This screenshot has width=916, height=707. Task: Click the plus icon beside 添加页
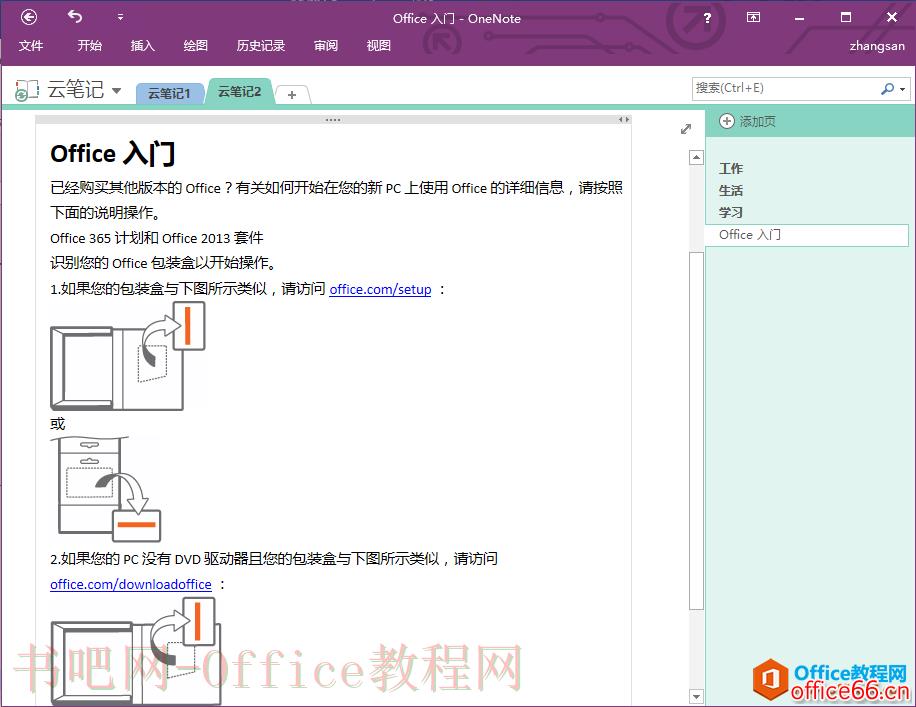point(726,121)
